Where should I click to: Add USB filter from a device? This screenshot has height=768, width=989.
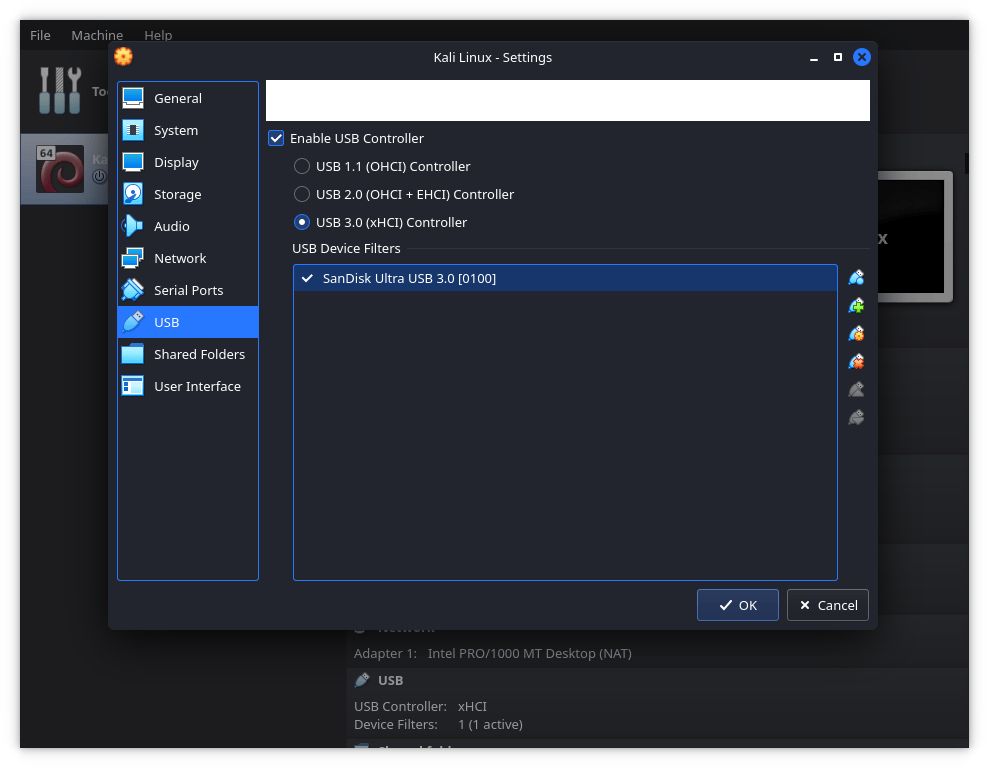coord(855,305)
